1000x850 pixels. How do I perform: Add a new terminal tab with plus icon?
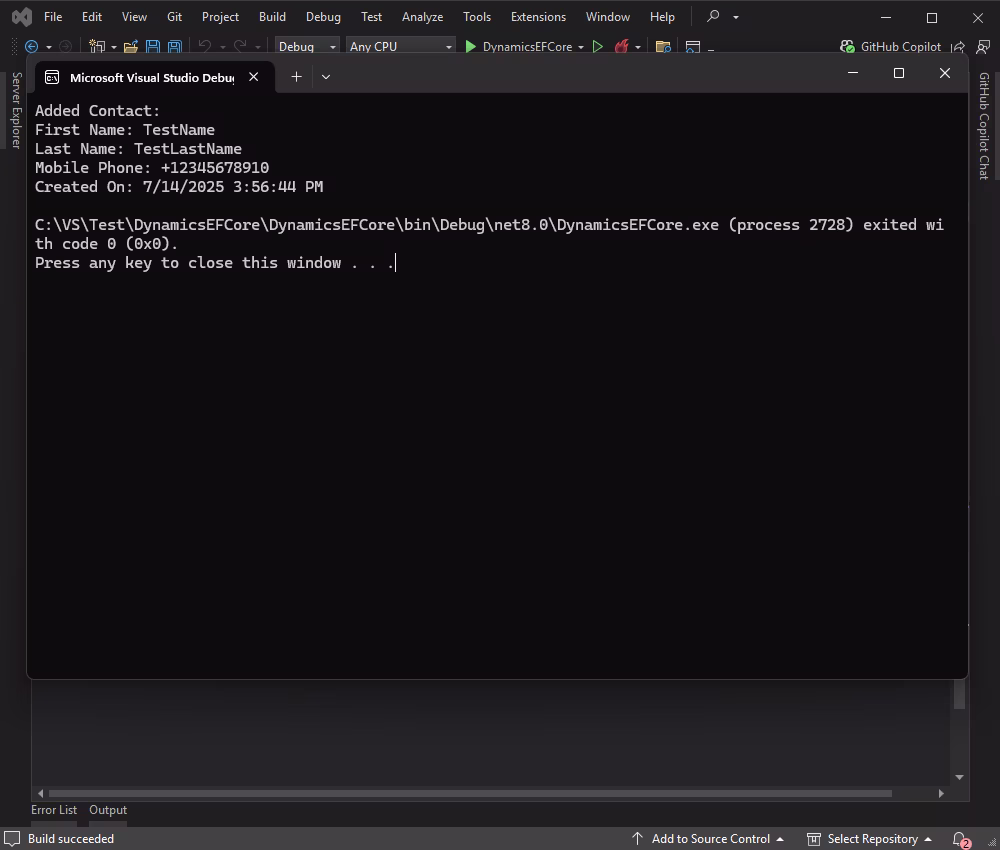[x=297, y=77]
